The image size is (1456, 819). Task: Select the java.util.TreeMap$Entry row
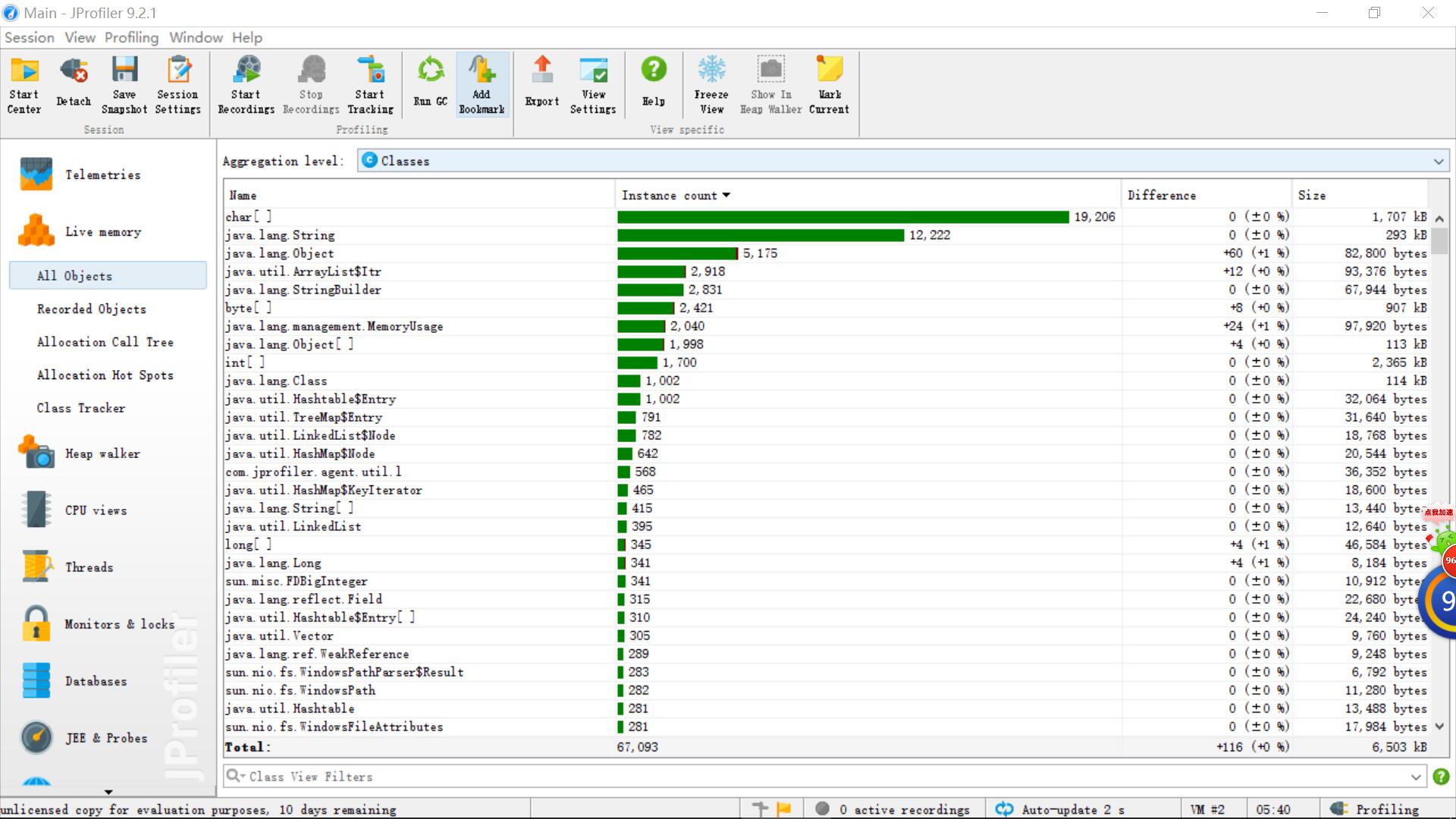click(827, 417)
